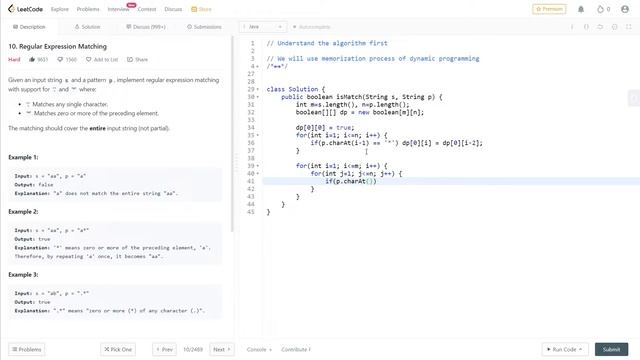Enter editor fullscreen mode icon
640x360 pixels.
click(x=629, y=27)
